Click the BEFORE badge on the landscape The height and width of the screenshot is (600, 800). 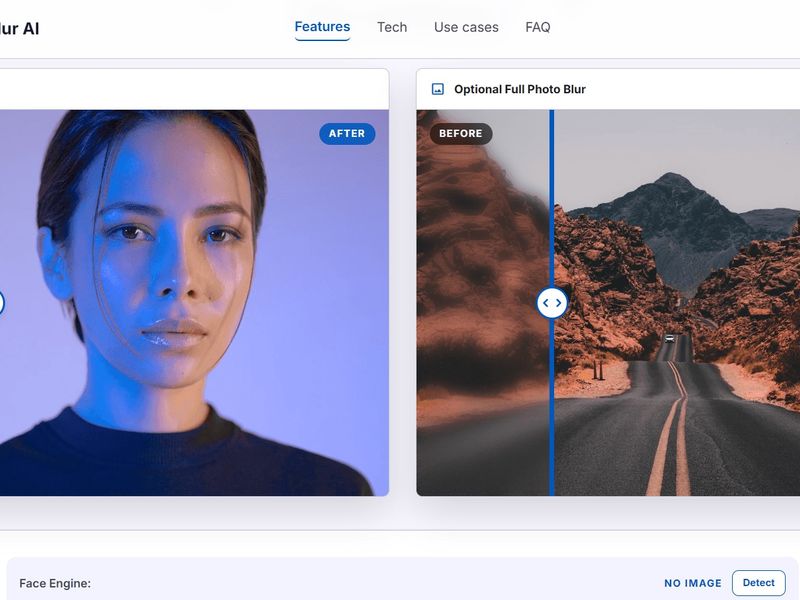[x=461, y=134]
